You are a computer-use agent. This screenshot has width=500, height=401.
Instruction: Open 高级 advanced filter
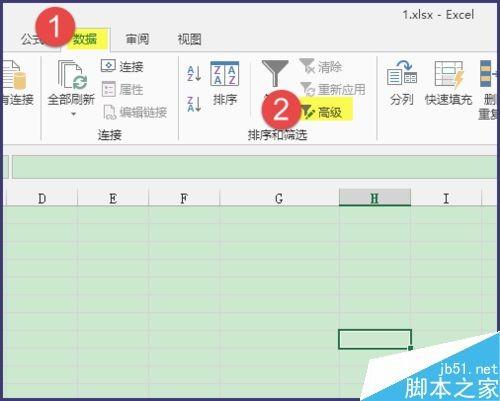pos(322,112)
